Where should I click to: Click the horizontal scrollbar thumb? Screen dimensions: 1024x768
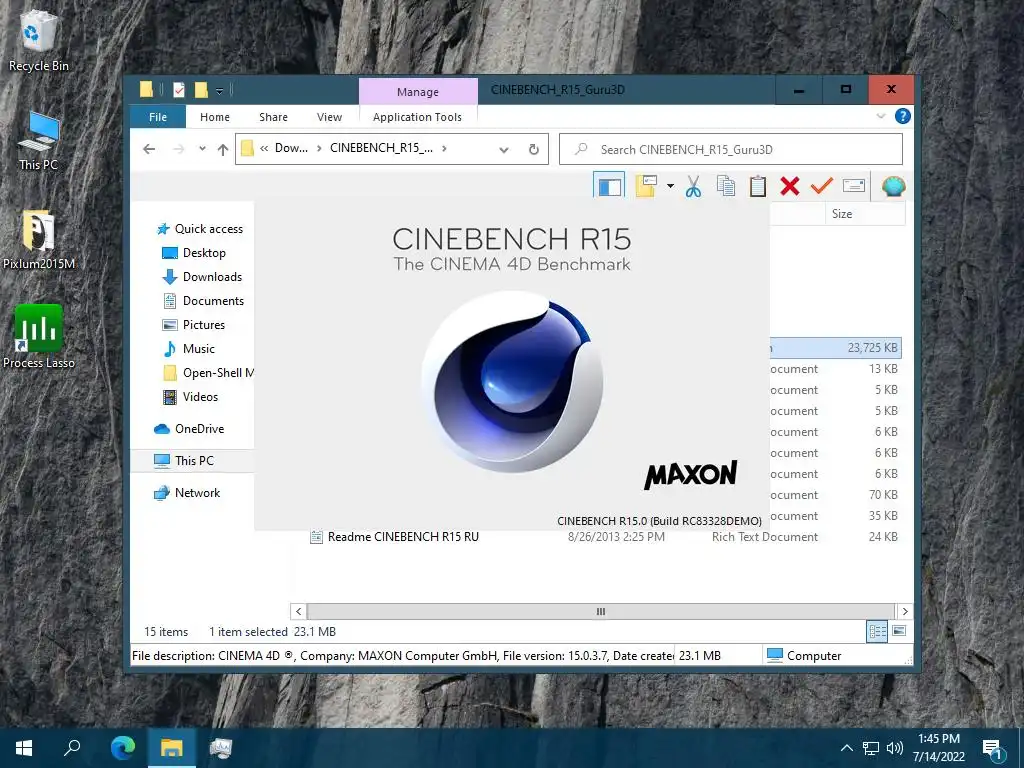[x=600, y=611]
